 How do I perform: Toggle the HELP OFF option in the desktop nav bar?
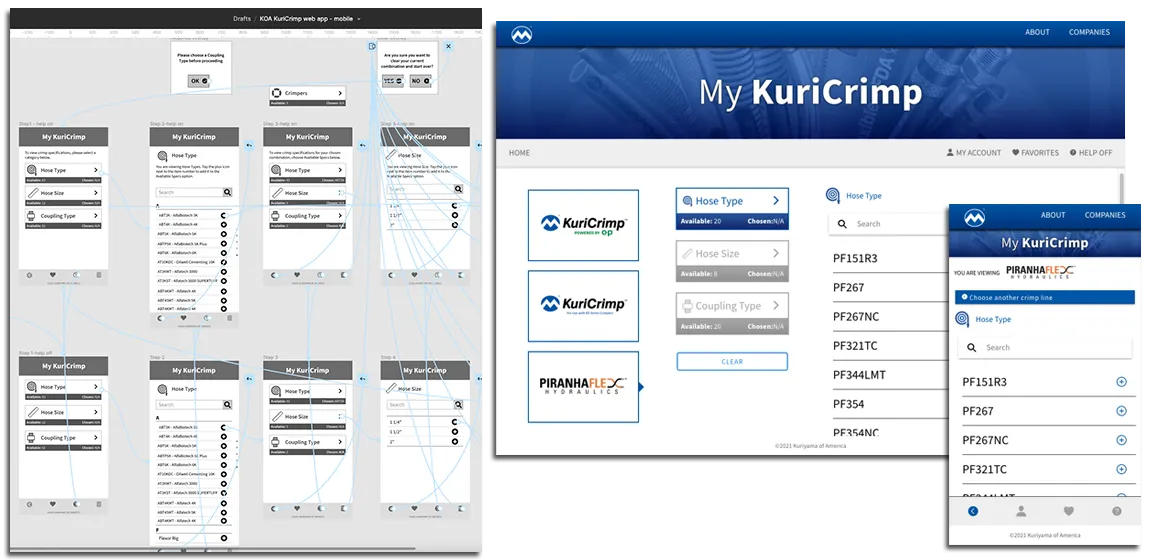(1091, 153)
